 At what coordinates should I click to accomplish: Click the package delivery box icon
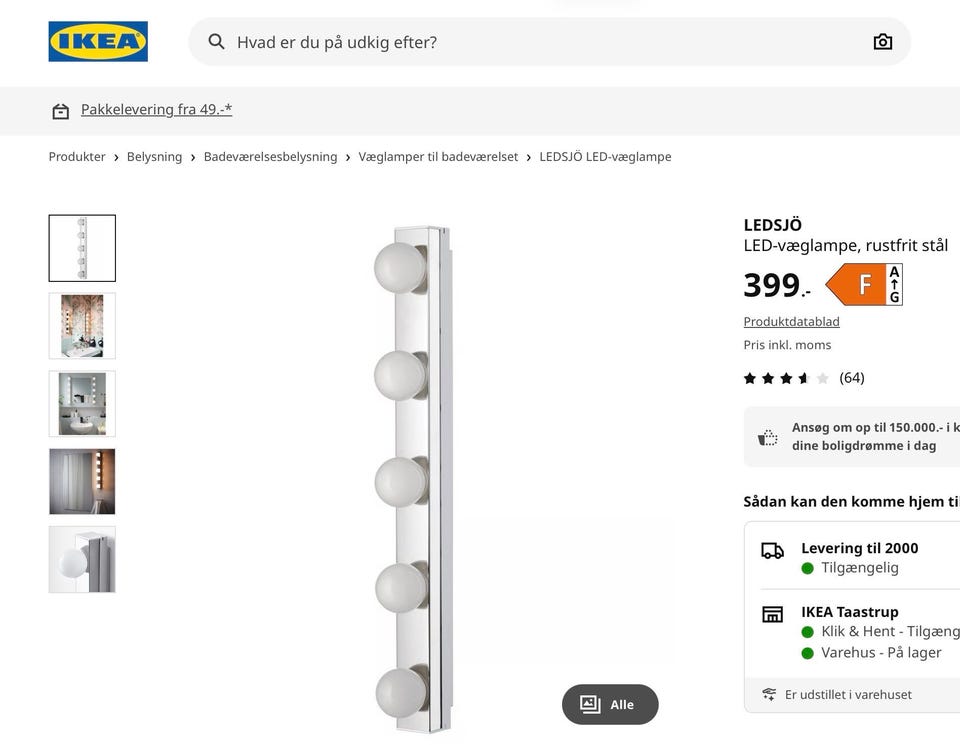61,111
